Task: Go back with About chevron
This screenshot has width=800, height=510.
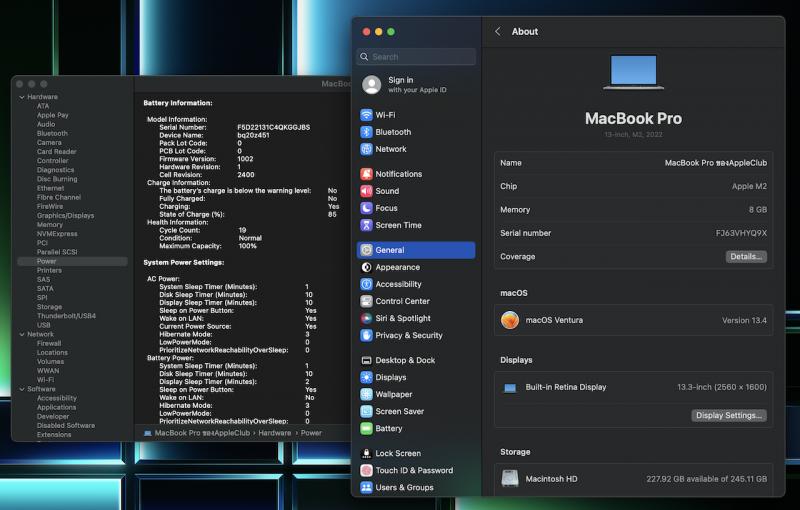Action: pos(498,32)
